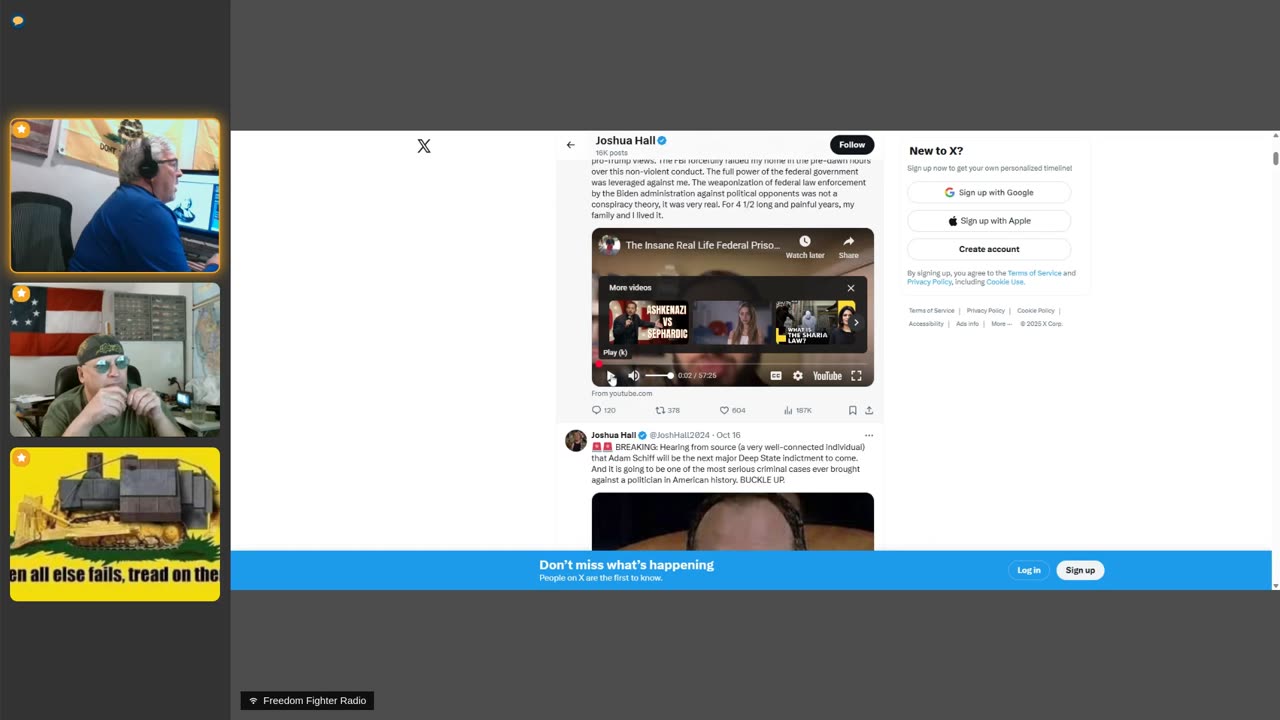Repost the post with 378 reposts

(x=667, y=410)
